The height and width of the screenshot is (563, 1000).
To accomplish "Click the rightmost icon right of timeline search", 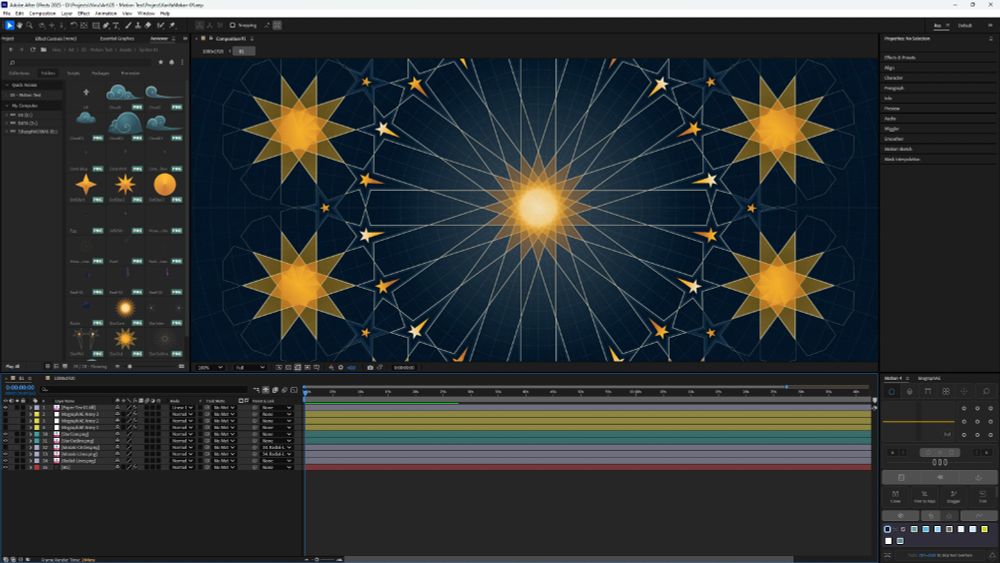I will point(294,390).
